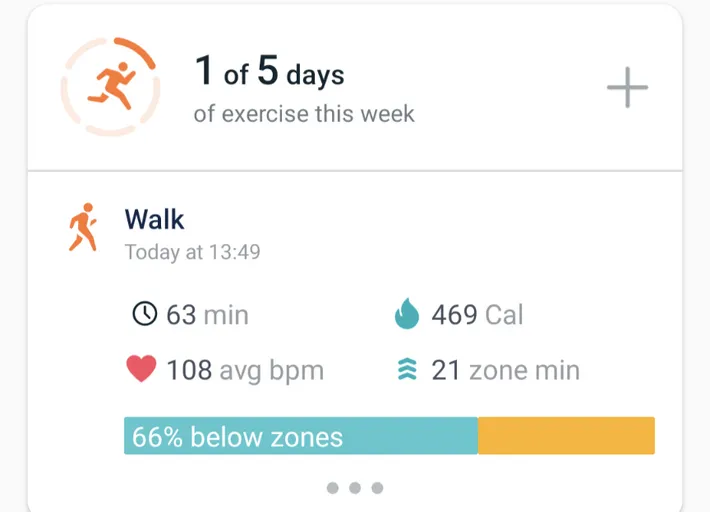Select the "469 Cal" calories stat
Viewport: 710px width, 512px height.
click(x=477, y=315)
